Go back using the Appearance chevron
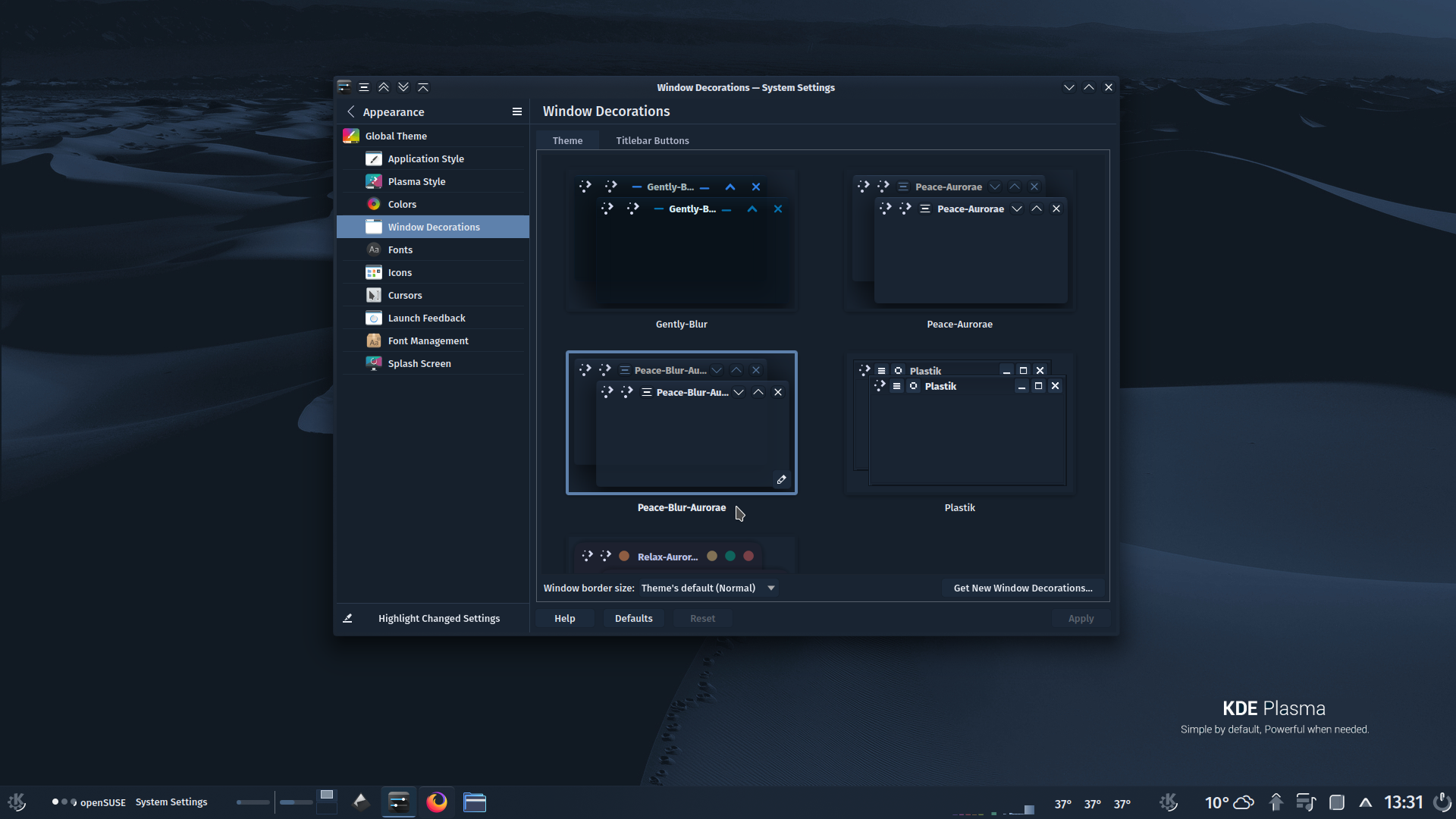1456x819 pixels. [351, 111]
